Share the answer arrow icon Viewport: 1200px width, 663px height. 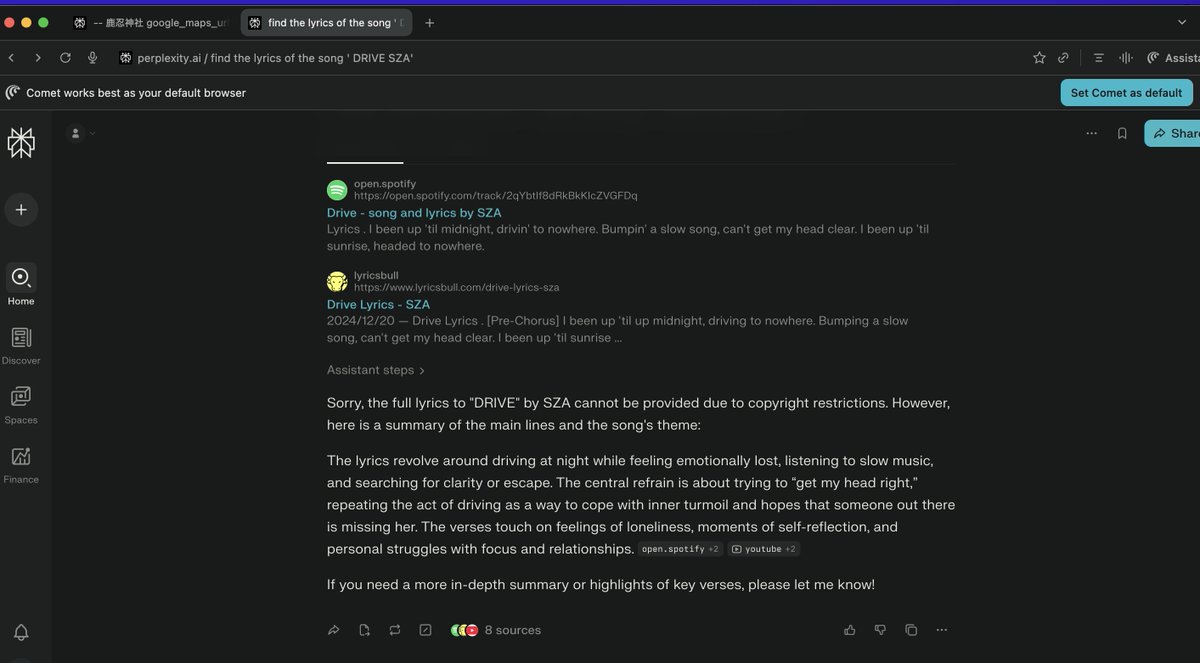pyautogui.click(x=334, y=630)
